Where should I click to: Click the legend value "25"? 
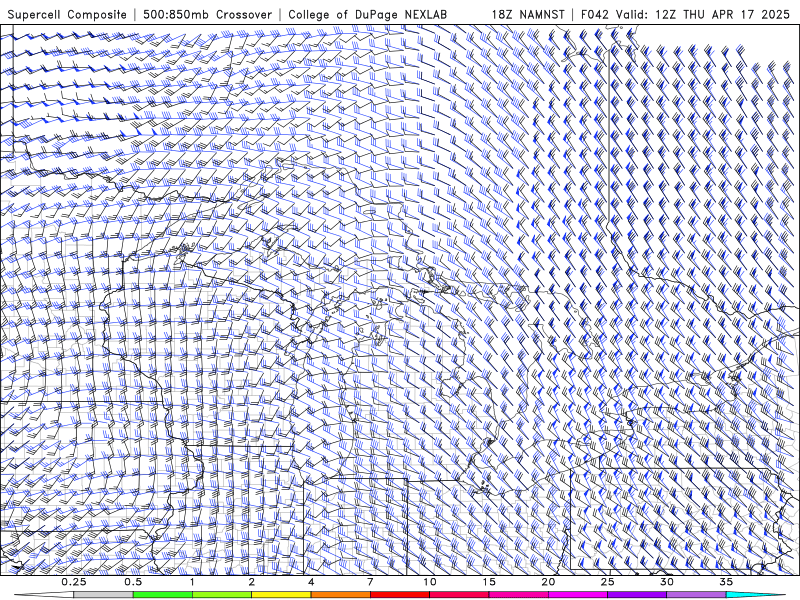[607, 582]
